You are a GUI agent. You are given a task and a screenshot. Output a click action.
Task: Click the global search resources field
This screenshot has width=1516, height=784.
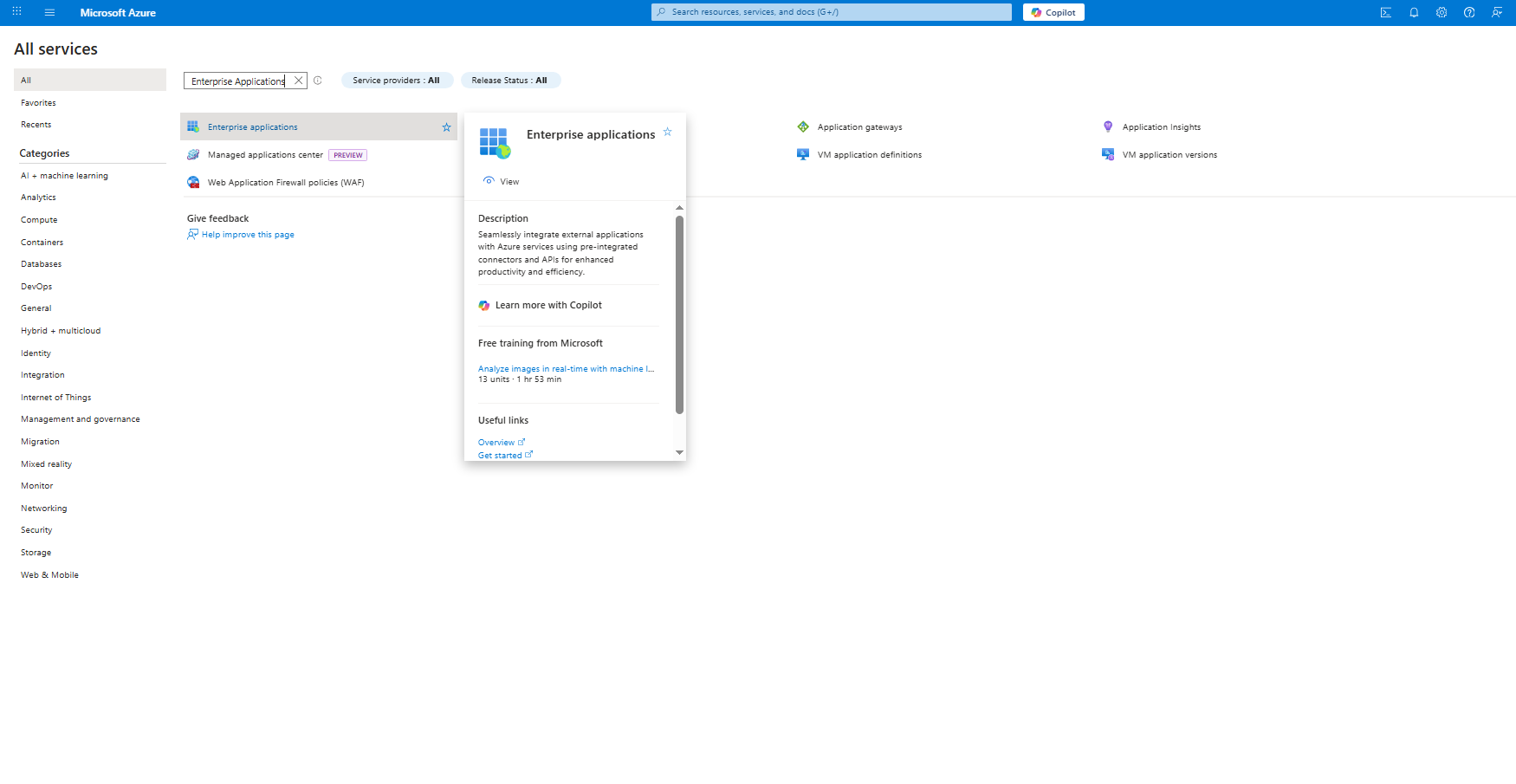pos(832,12)
